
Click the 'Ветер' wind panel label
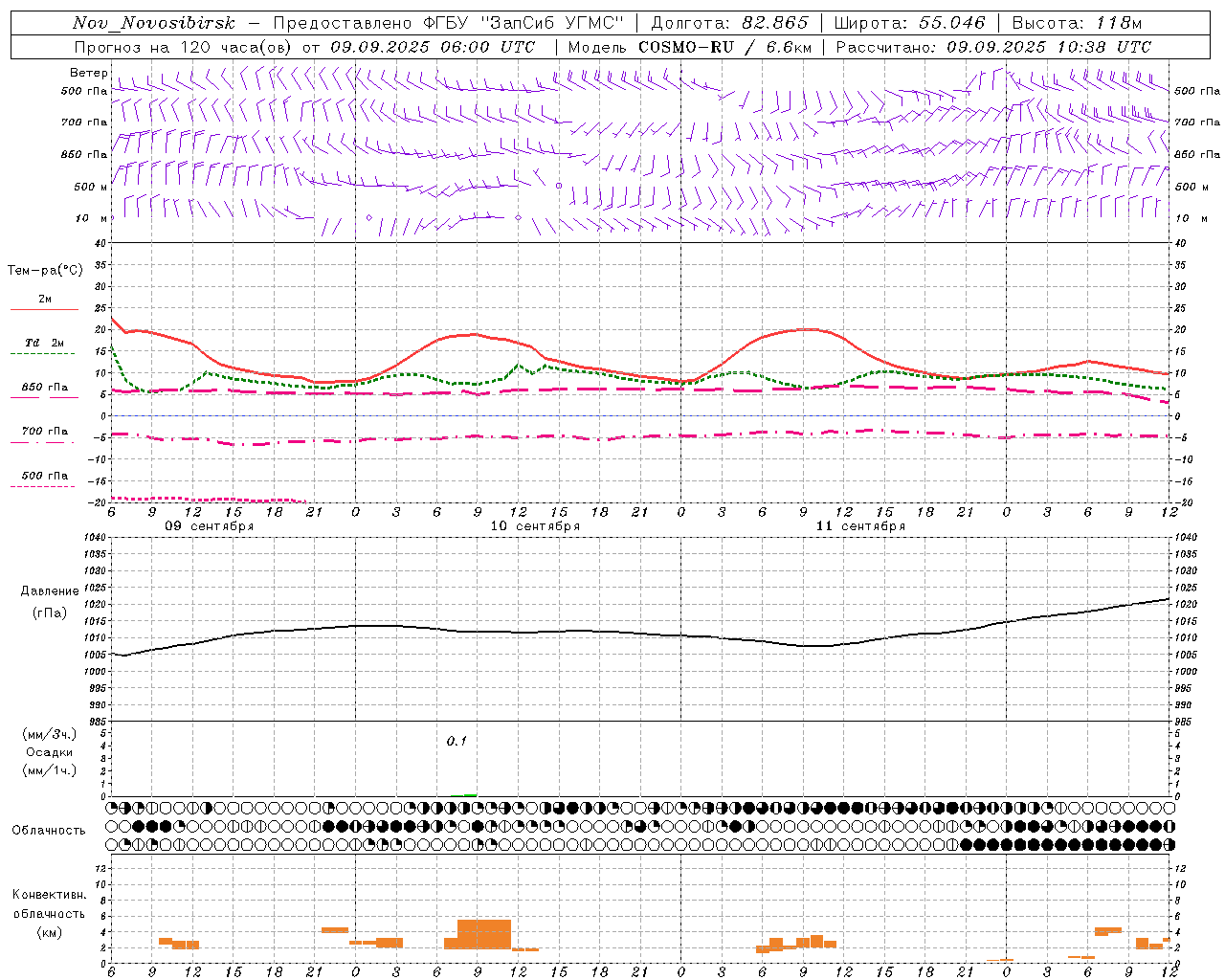pyautogui.click(x=88, y=73)
